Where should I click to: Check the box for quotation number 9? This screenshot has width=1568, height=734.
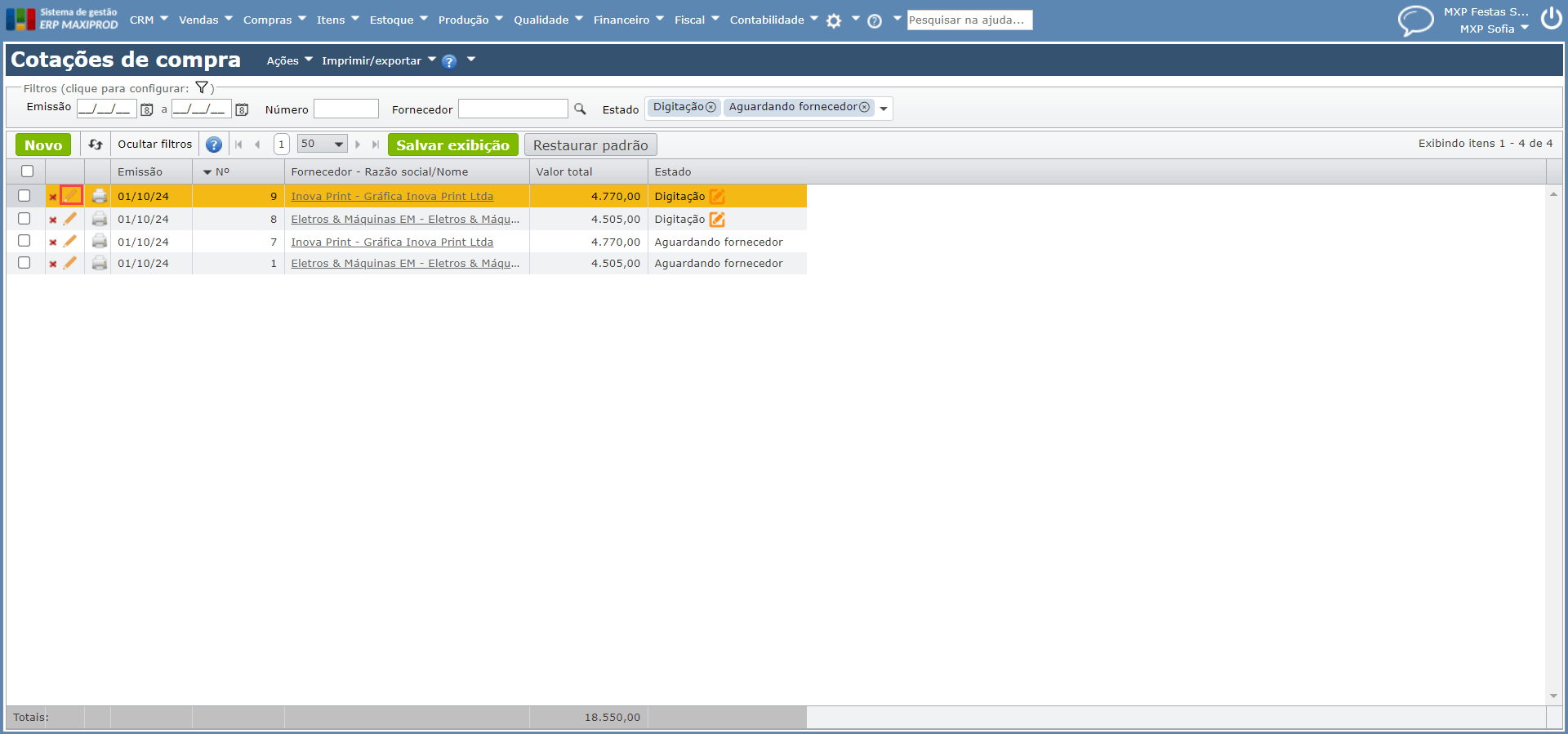24,196
